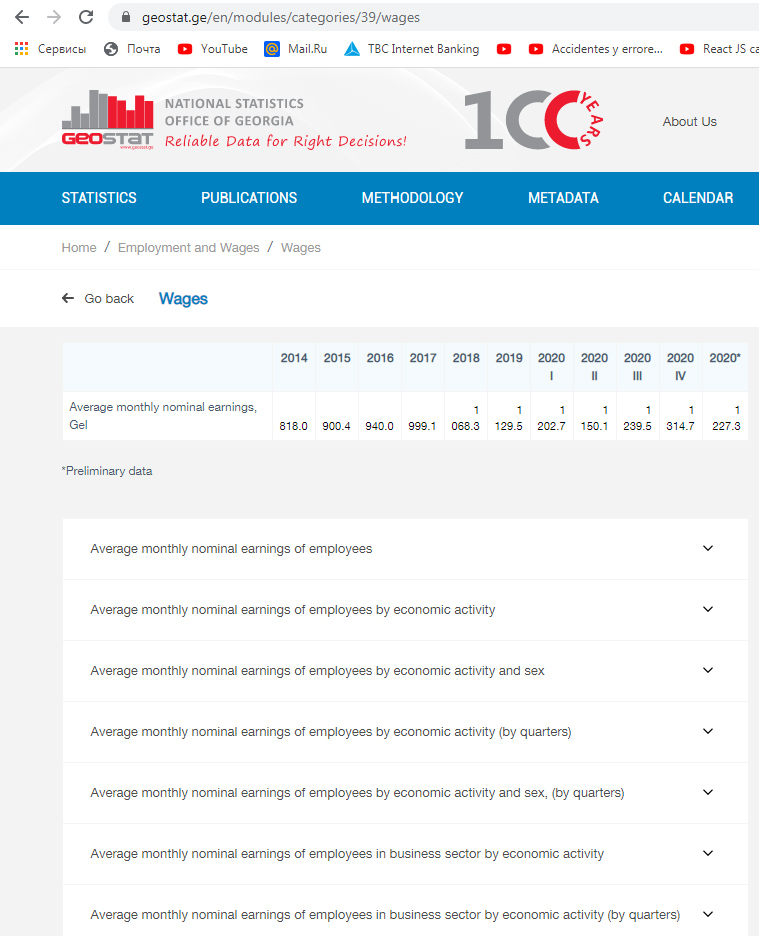
Task: Click the 100 Years anniversary logo
Action: (535, 120)
